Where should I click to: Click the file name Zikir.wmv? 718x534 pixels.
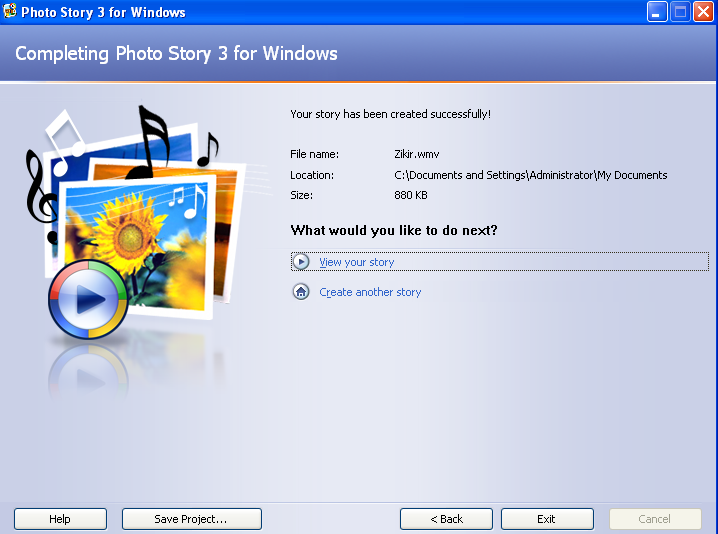coord(417,154)
